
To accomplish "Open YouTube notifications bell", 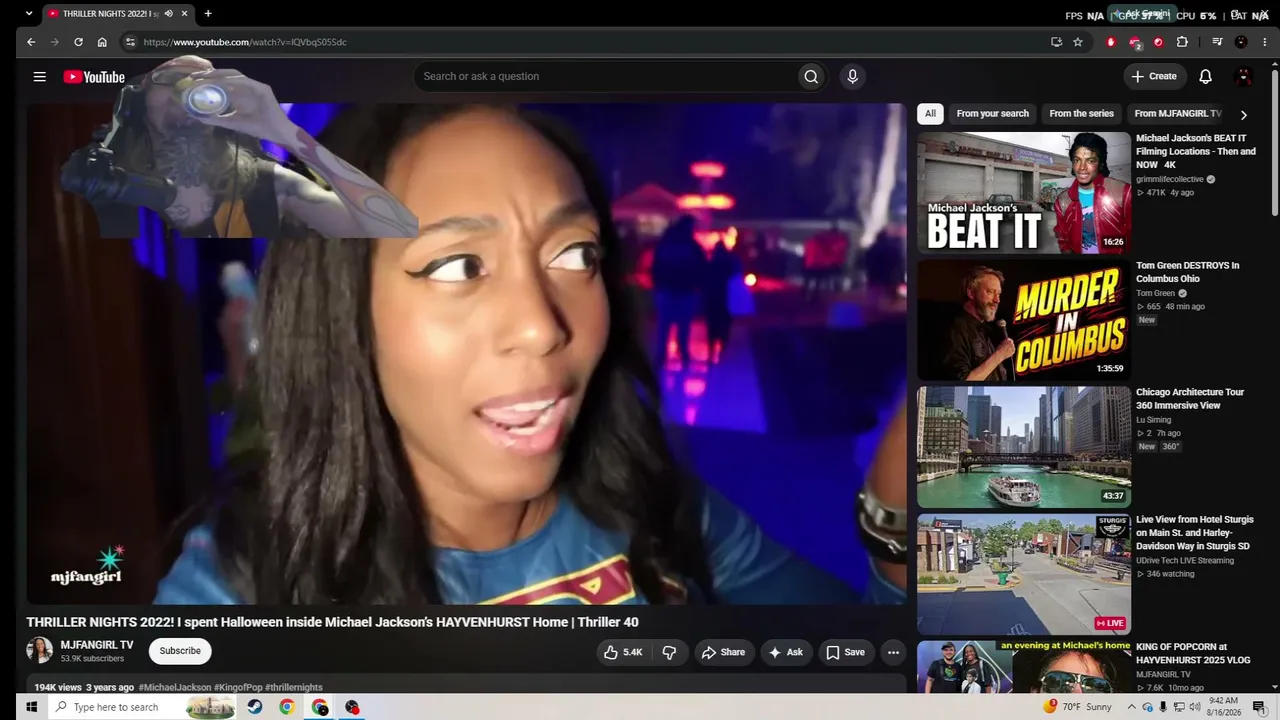I will tap(1205, 76).
